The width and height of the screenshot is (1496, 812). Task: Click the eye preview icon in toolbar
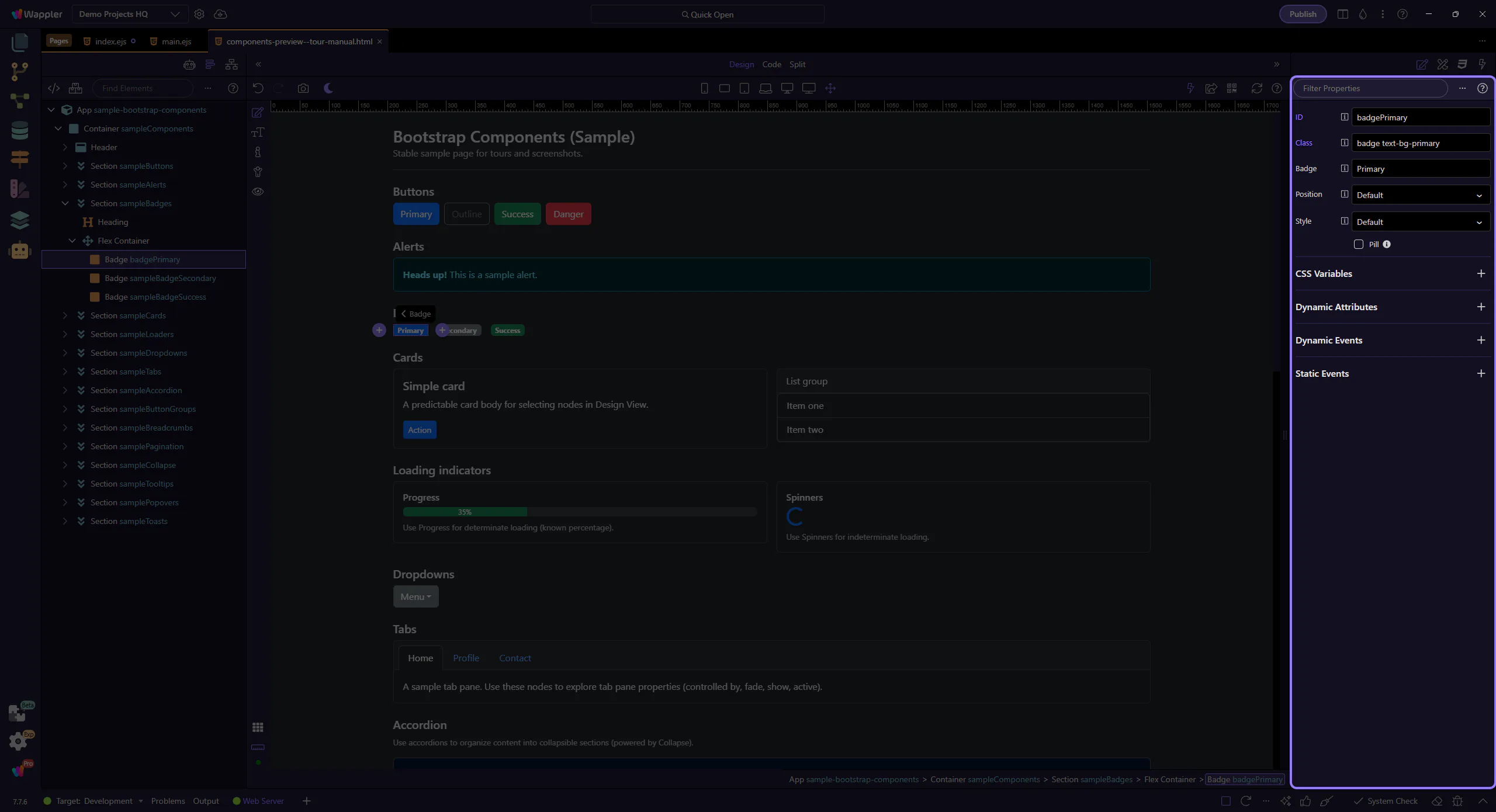(258, 192)
